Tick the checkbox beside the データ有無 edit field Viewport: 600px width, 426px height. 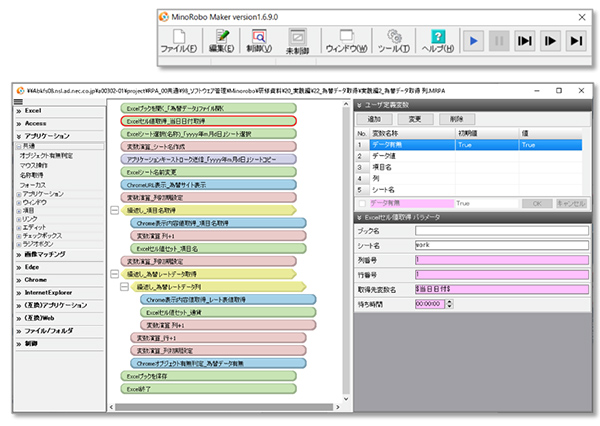click(x=362, y=201)
